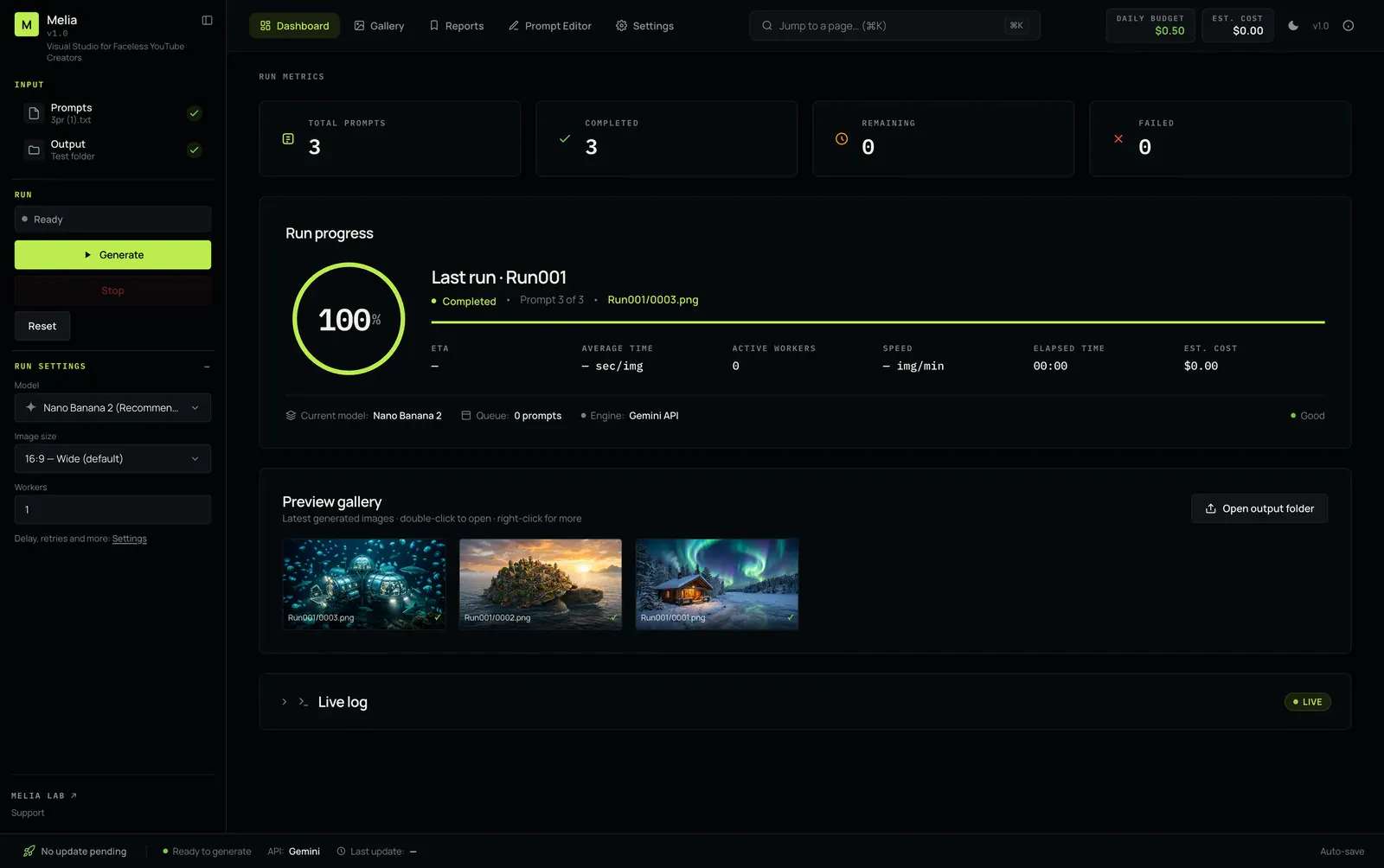Screen dimensions: 1384x868
Task: Click the Last update clock icon
Action: point(341,852)
